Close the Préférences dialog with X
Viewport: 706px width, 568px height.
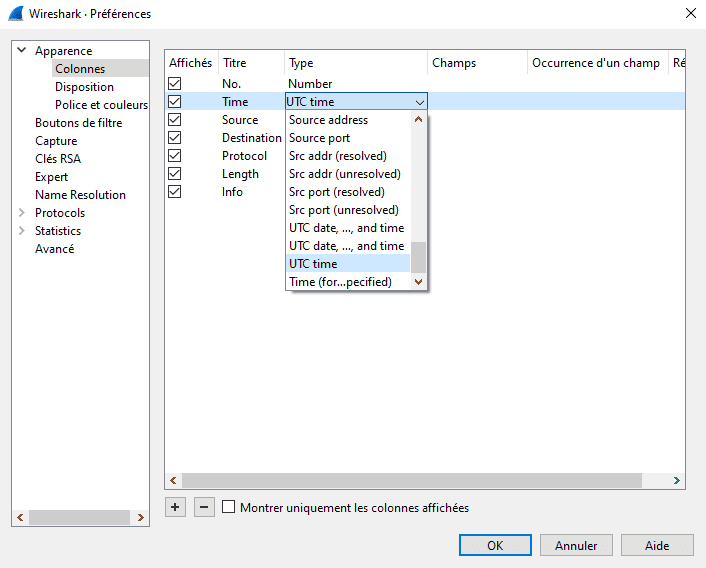coord(691,13)
